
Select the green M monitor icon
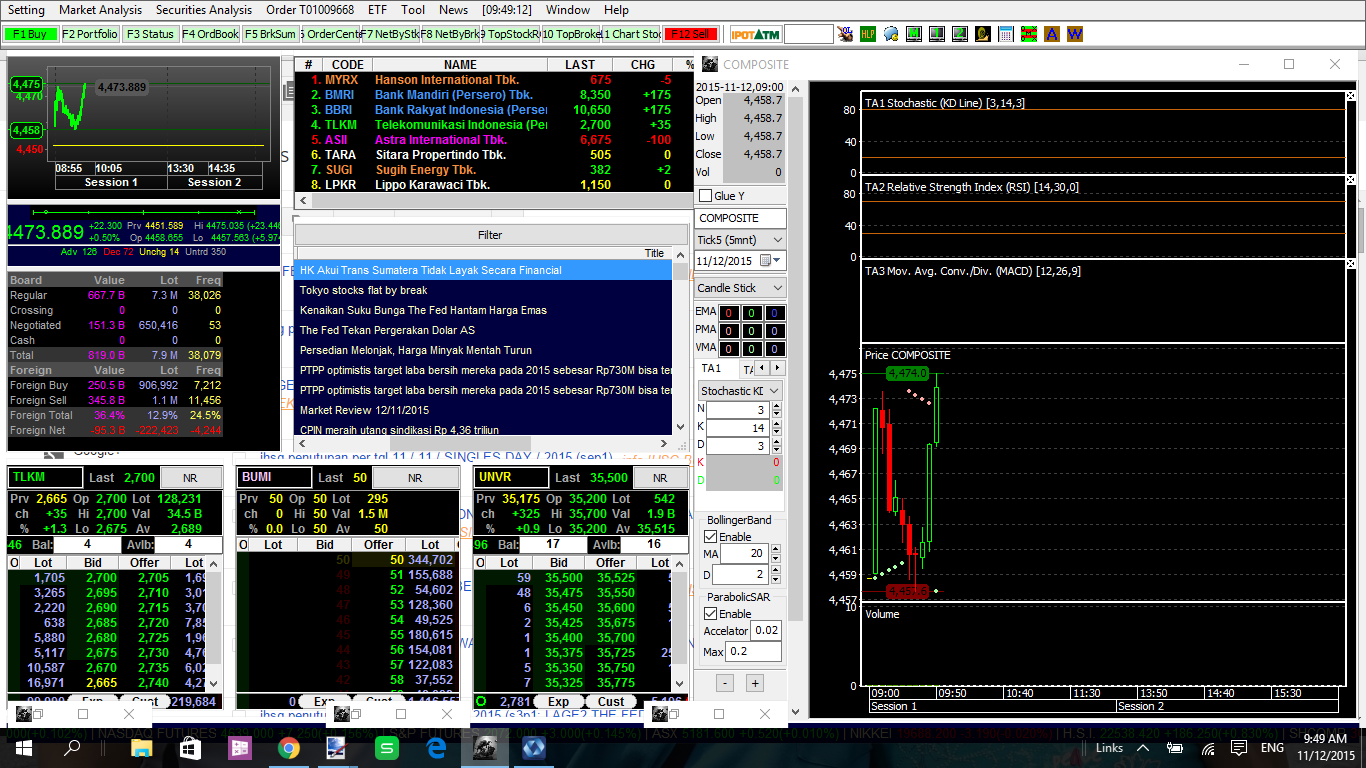click(913, 34)
